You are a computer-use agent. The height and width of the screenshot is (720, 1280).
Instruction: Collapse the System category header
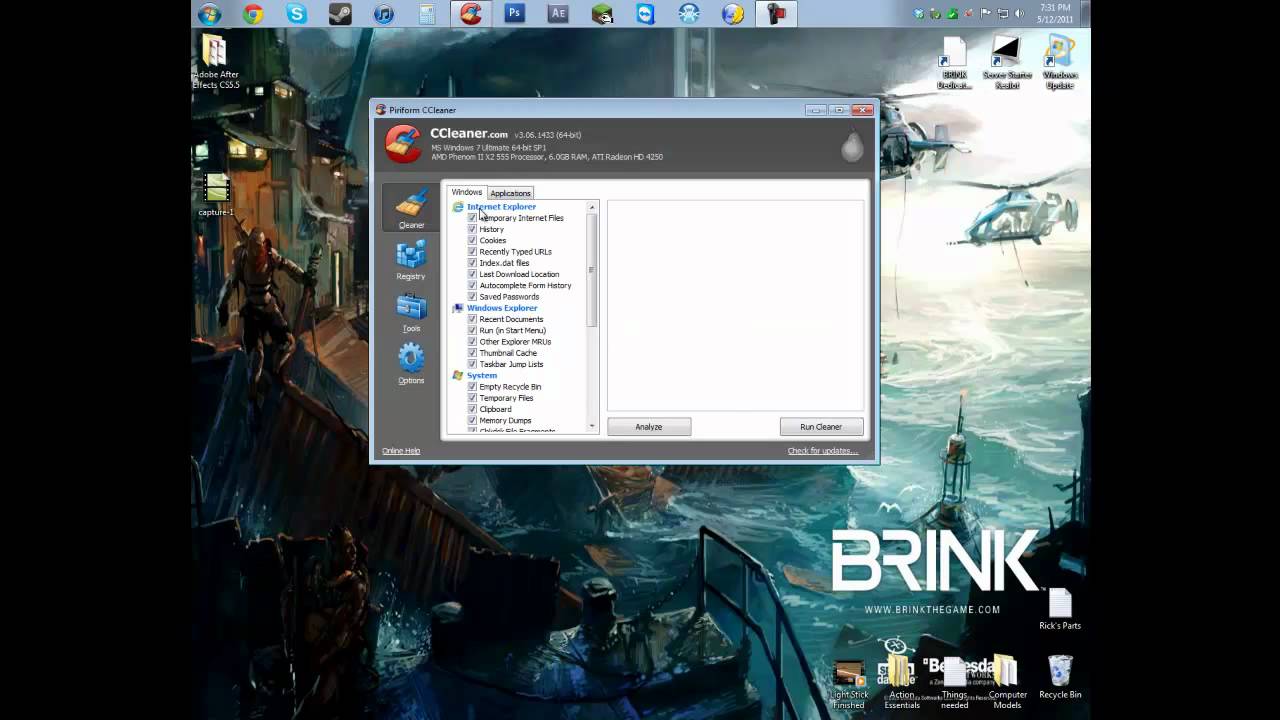click(482, 375)
